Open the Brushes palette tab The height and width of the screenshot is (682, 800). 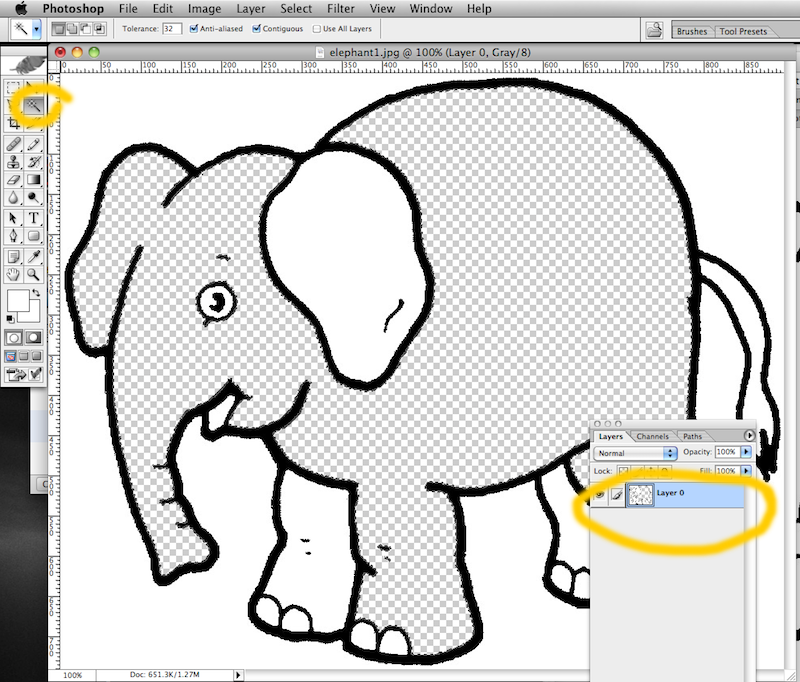[692, 31]
